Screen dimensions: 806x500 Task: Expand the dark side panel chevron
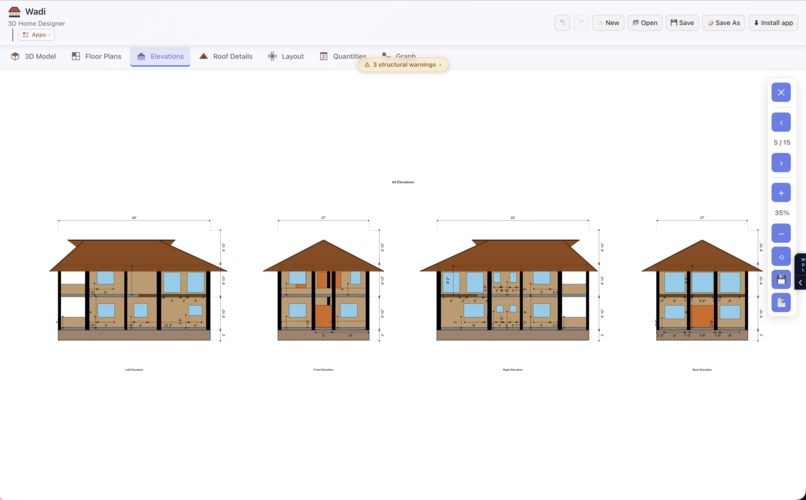(x=800, y=283)
